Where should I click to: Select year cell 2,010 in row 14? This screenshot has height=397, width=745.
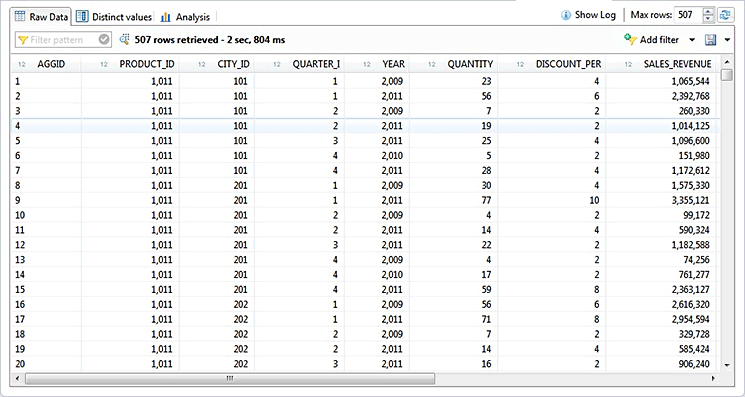(x=378, y=274)
